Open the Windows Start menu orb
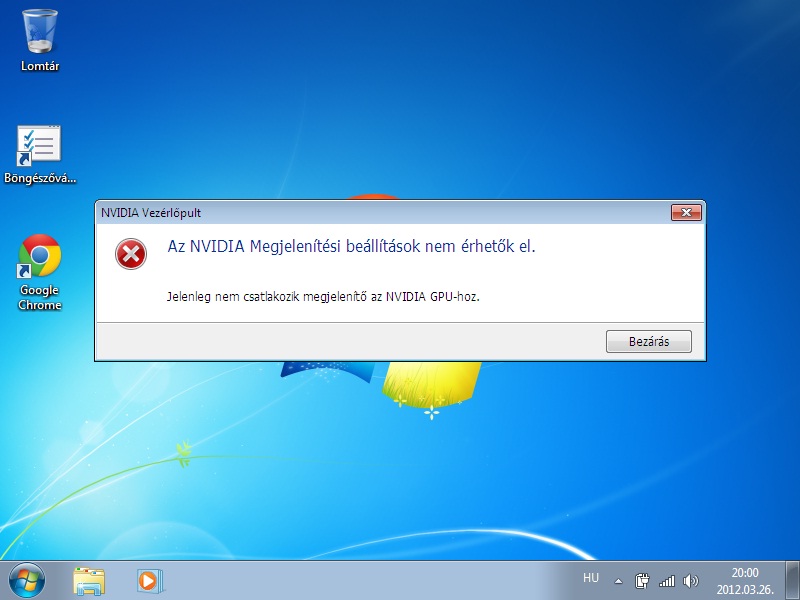 pyautogui.click(x=27, y=581)
